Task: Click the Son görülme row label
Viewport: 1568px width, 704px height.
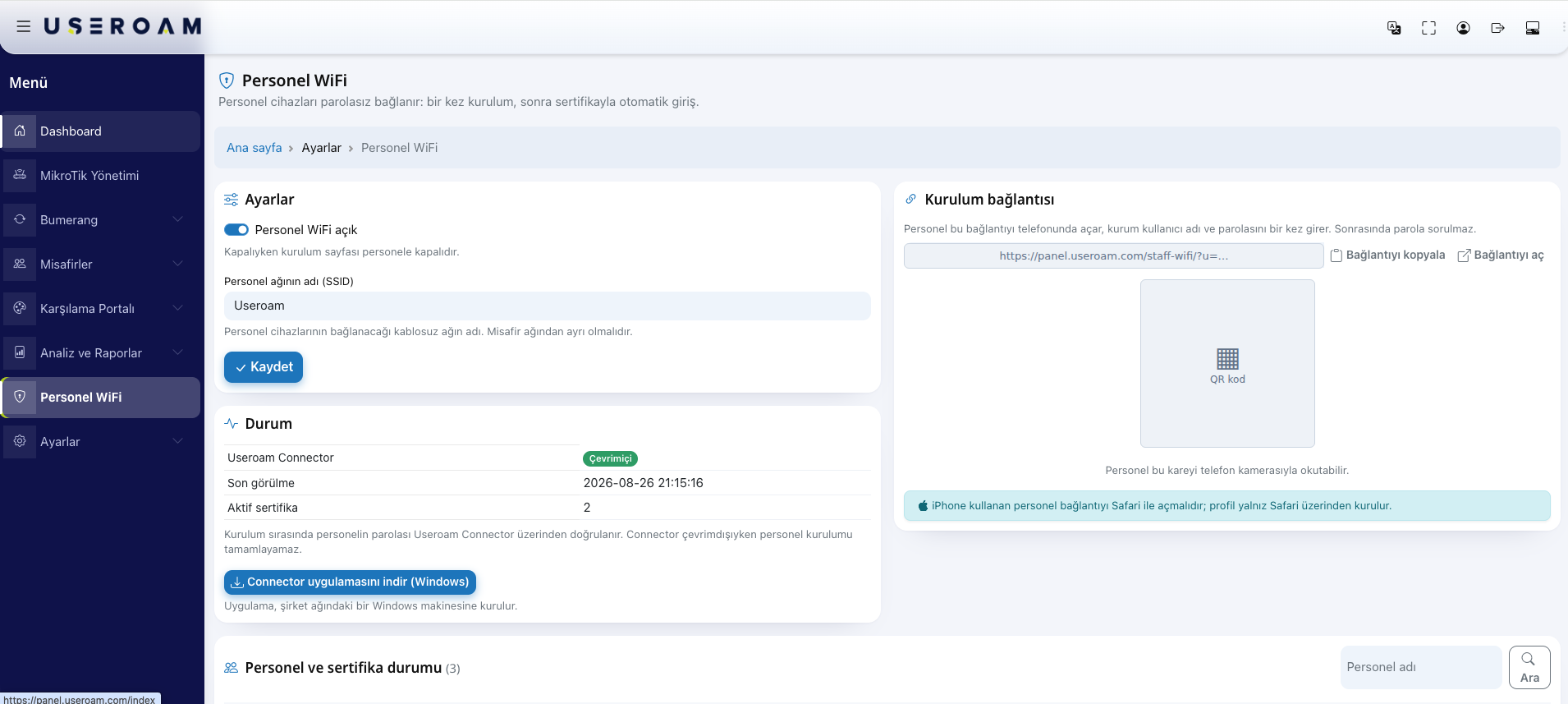Action: pos(261,483)
